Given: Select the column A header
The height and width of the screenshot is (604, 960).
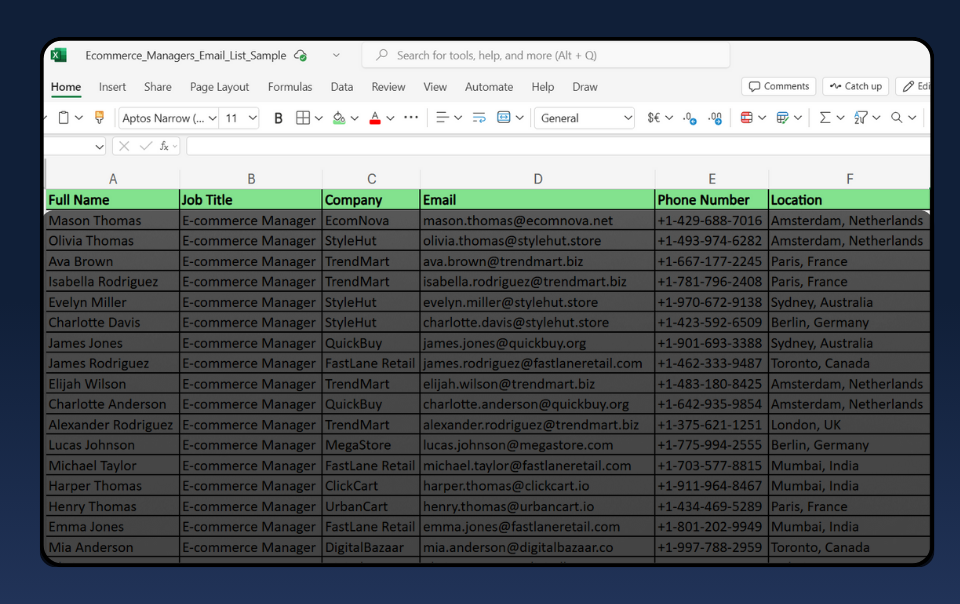Looking at the screenshot, I should [x=113, y=179].
